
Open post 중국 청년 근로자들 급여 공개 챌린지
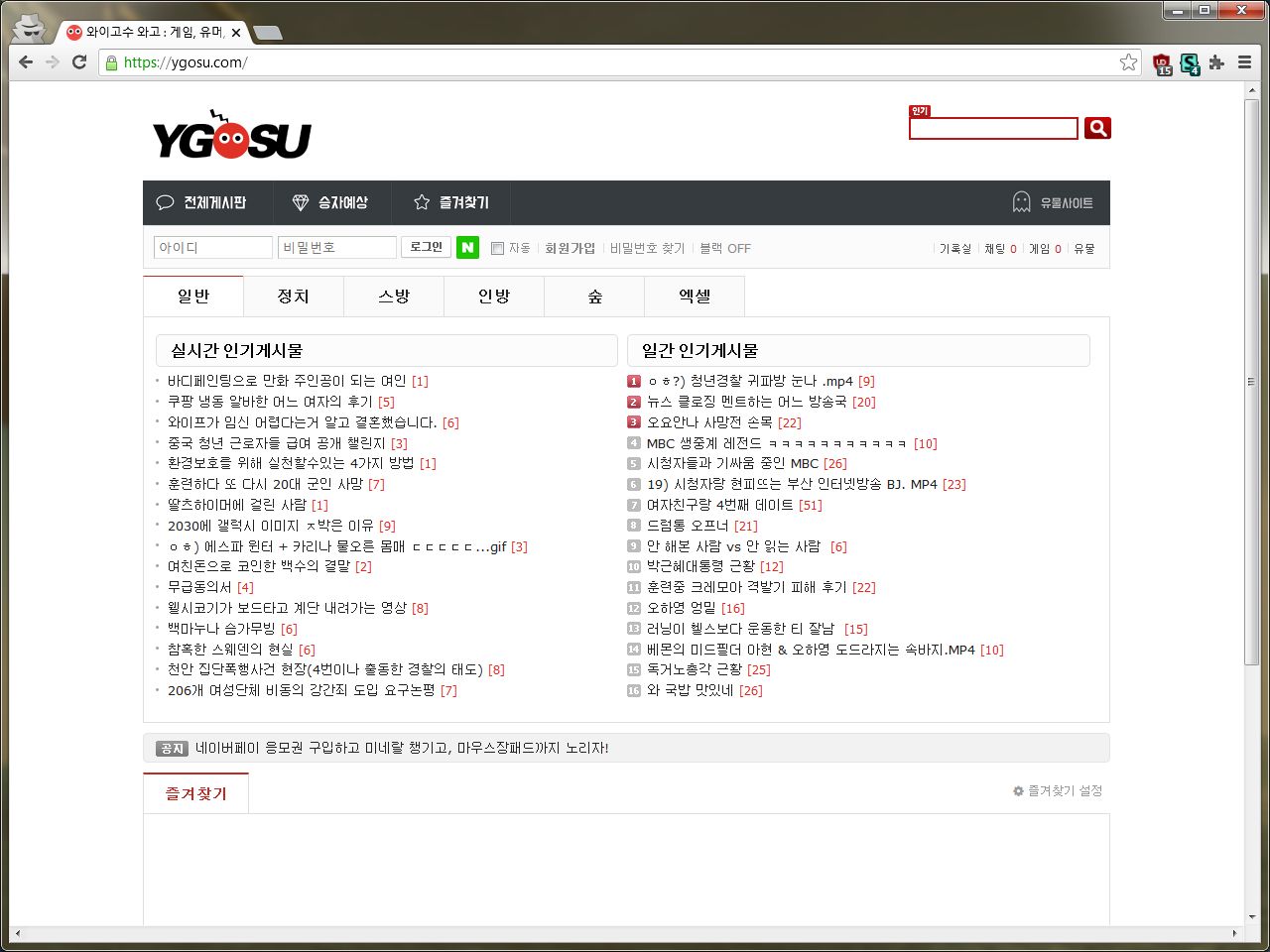pyautogui.click(x=276, y=443)
